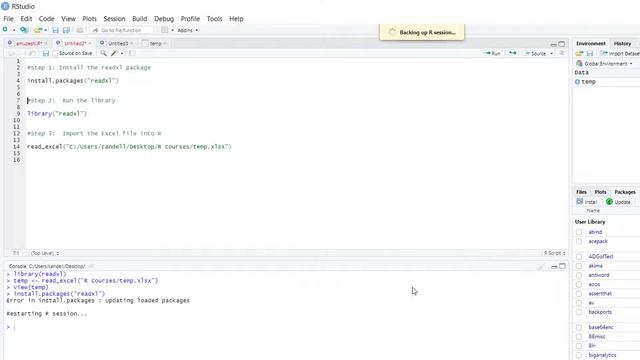Viewport: 640px width, 360px height.
Task: Open the Addins dropdown
Action: point(188,30)
